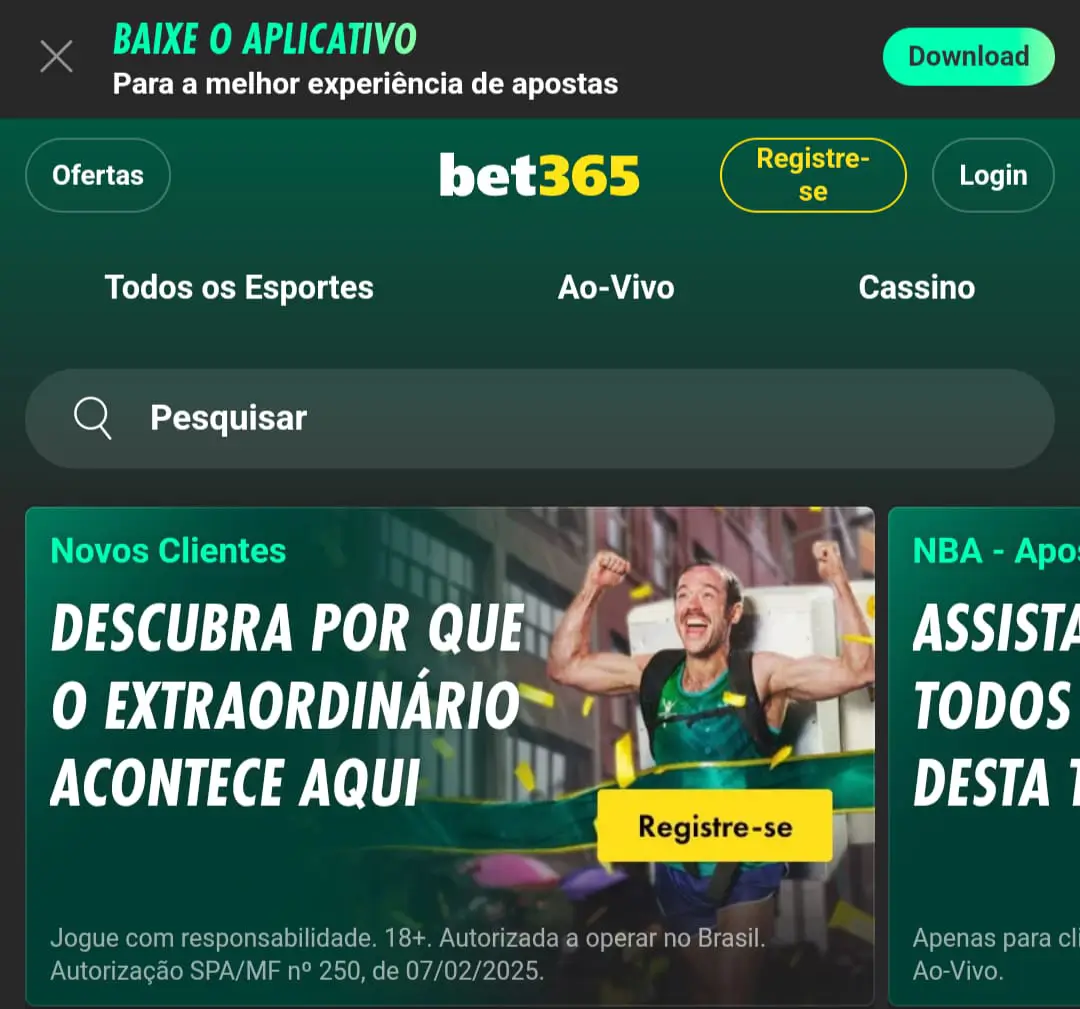Screen dimensions: 1080x1009
Task: Click the Jogue com responsabilidade disclaimer
Action: pos(408,955)
